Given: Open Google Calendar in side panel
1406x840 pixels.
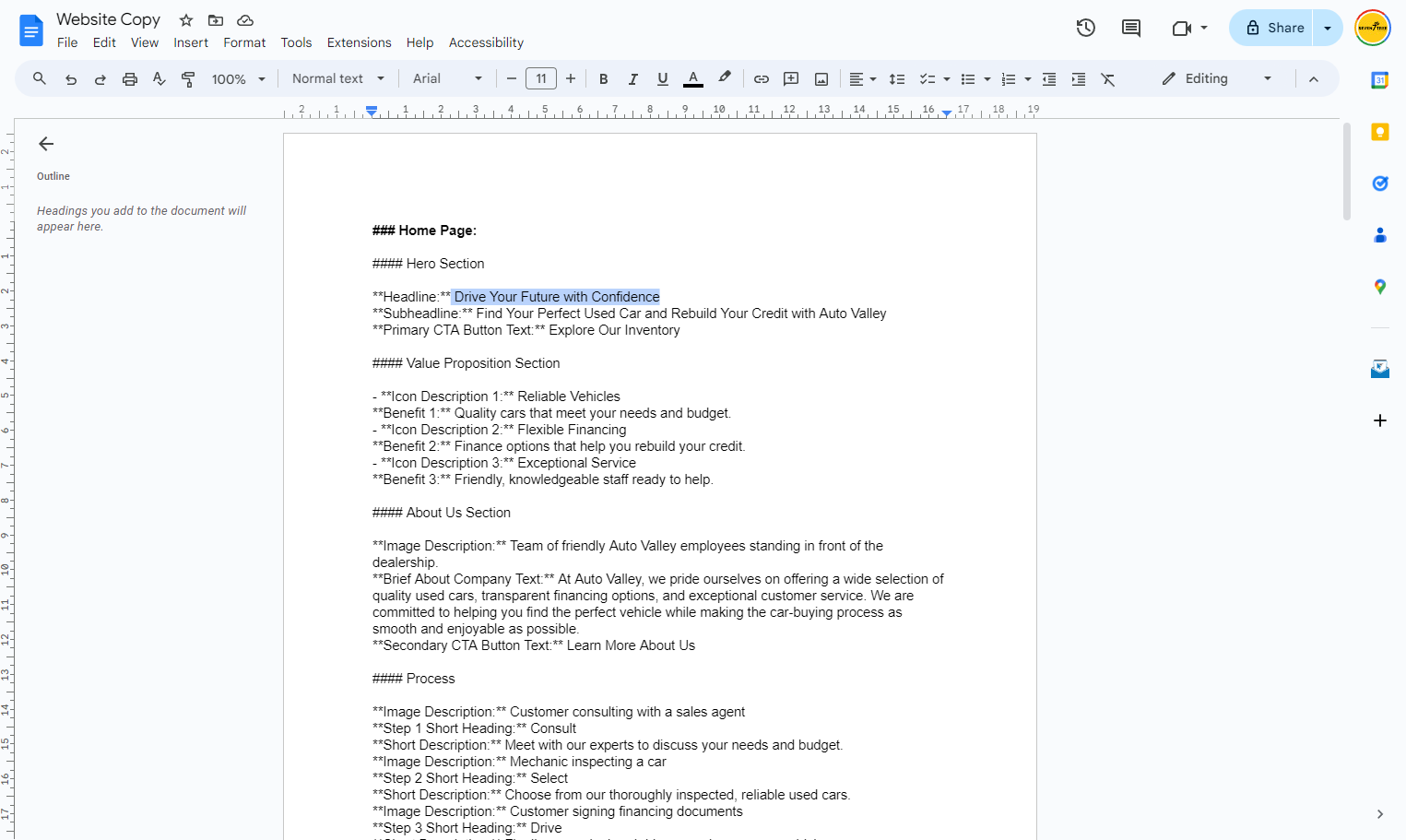Looking at the screenshot, I should [1380, 80].
